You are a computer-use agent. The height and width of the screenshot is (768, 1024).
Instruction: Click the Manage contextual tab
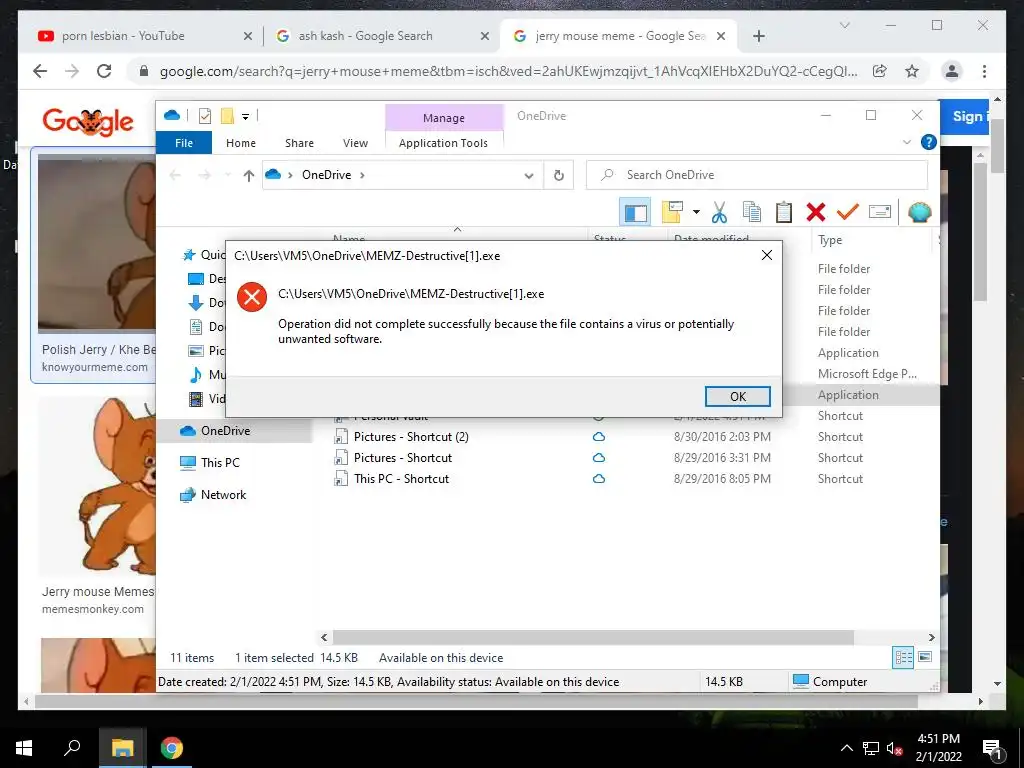point(444,118)
